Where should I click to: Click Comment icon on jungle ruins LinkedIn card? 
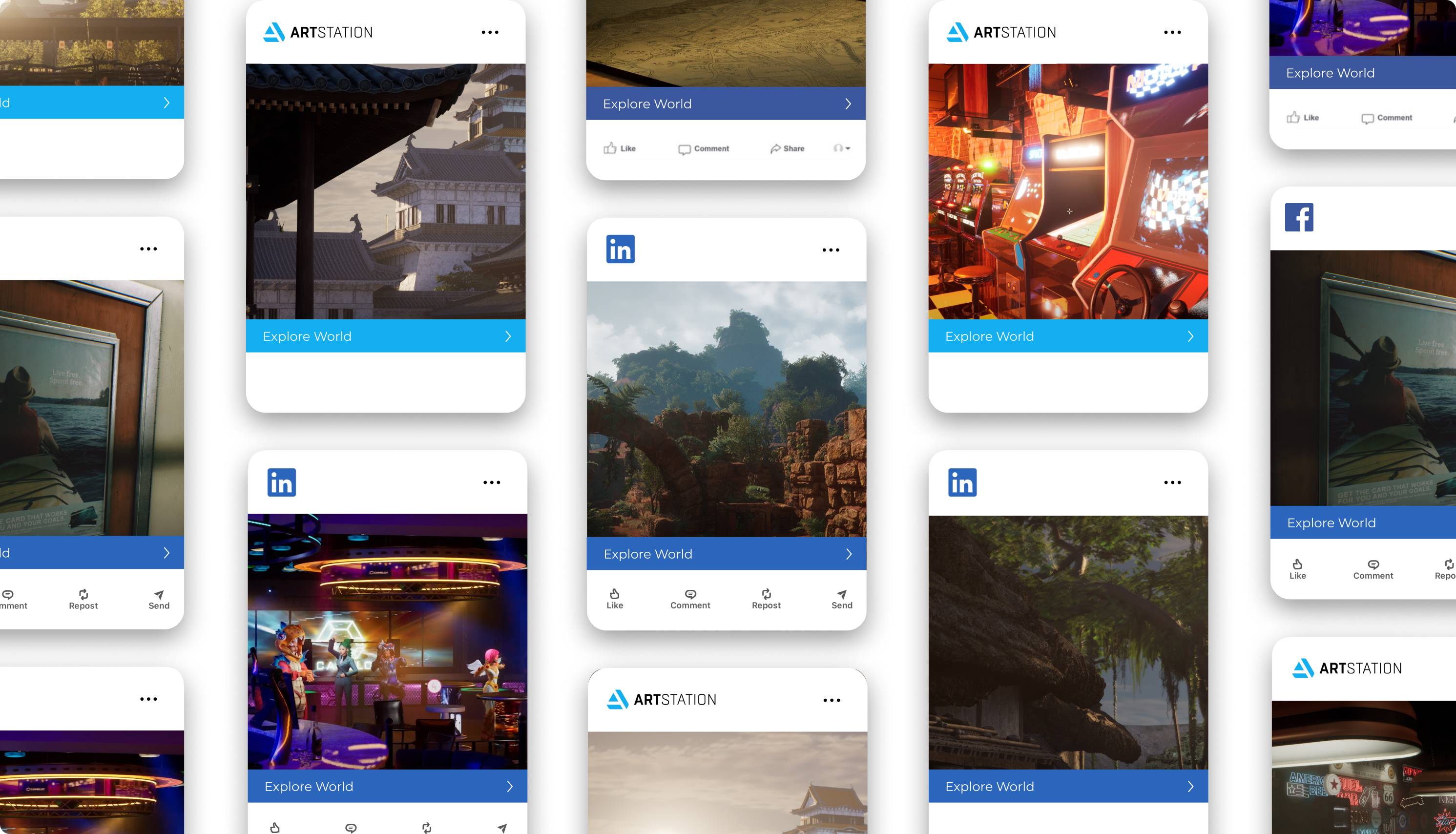[x=690, y=594]
